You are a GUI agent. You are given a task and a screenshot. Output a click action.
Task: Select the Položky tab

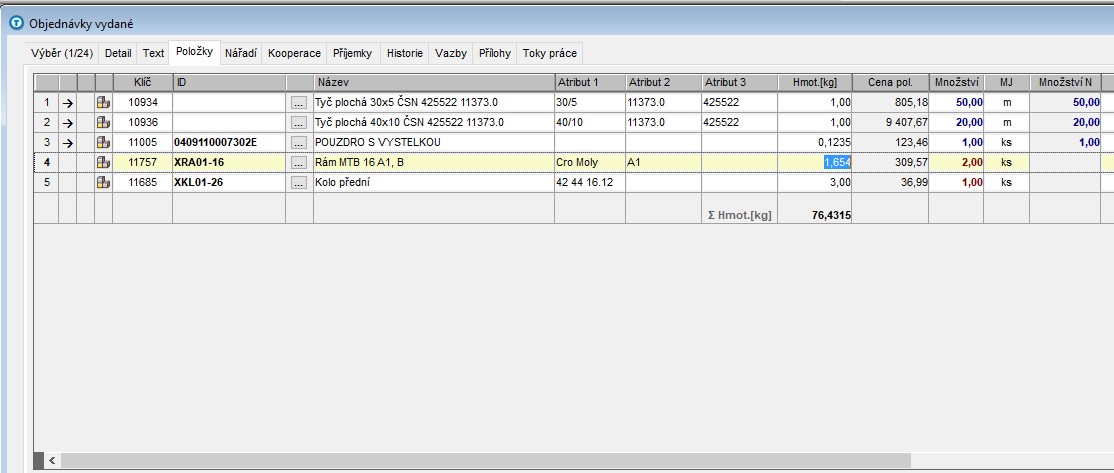click(x=195, y=52)
